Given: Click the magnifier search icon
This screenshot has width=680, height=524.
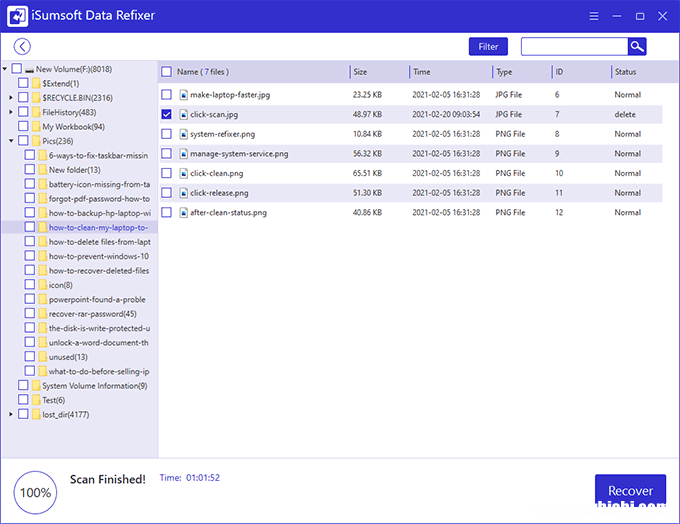Looking at the screenshot, I should coord(637,46).
